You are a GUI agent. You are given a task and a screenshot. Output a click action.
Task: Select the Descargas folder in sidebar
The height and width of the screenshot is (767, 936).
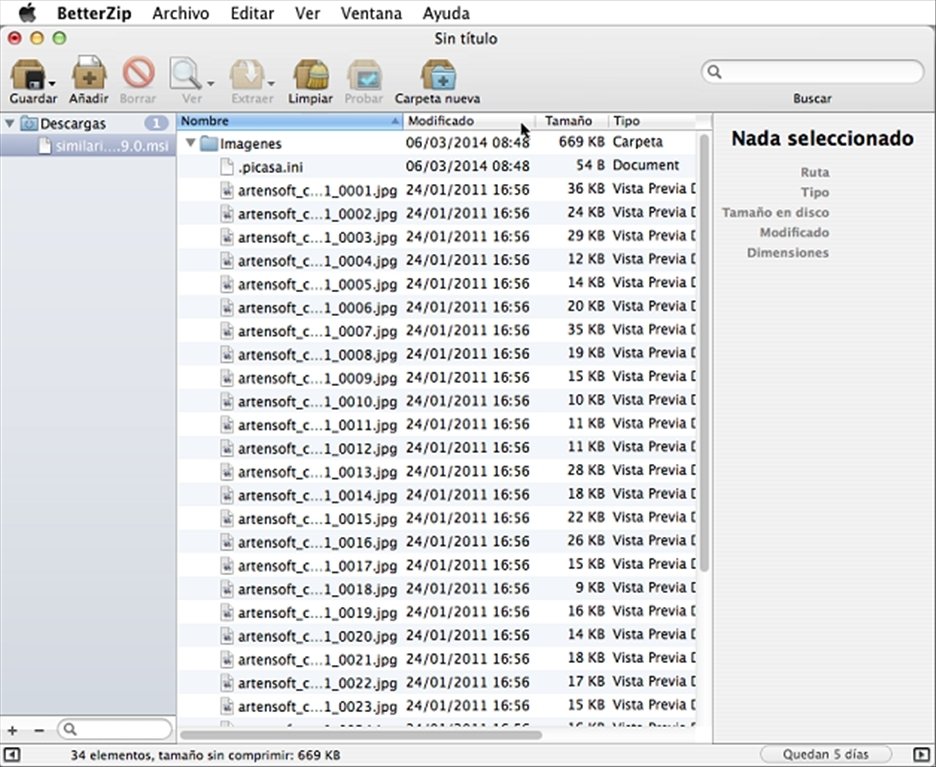click(x=73, y=124)
